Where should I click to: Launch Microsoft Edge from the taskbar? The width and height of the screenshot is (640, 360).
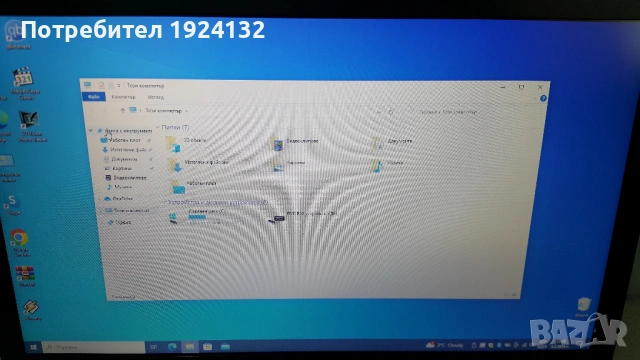pyautogui.click(x=172, y=347)
